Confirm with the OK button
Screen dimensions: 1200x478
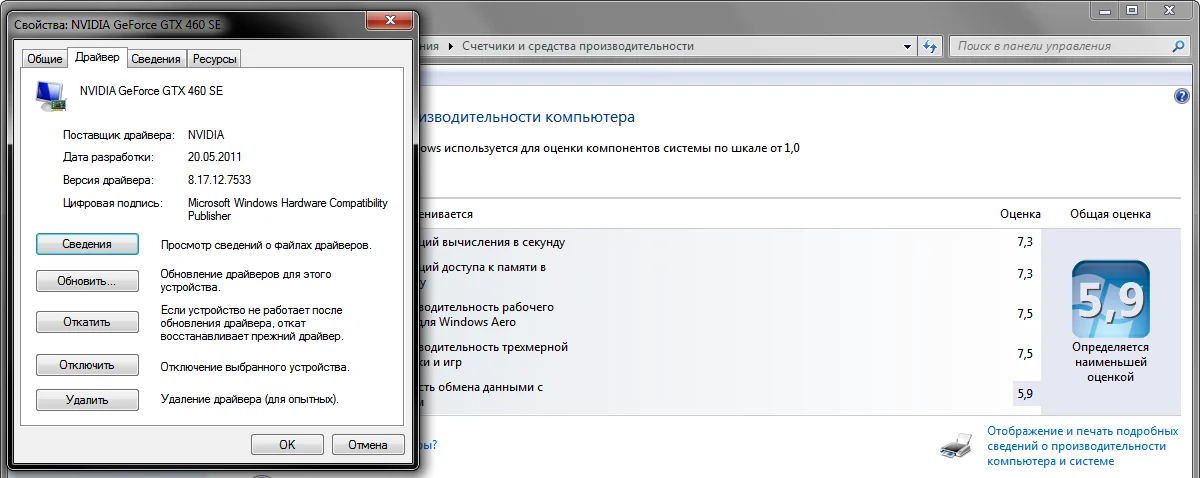(x=287, y=444)
